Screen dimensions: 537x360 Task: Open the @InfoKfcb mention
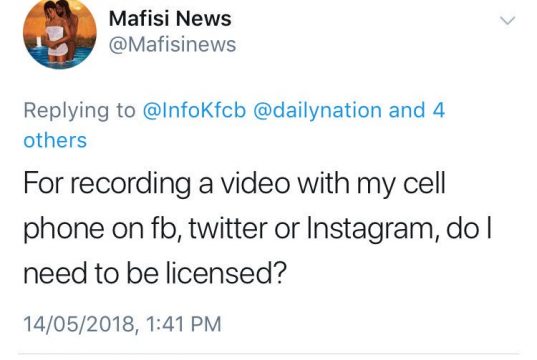point(194,111)
